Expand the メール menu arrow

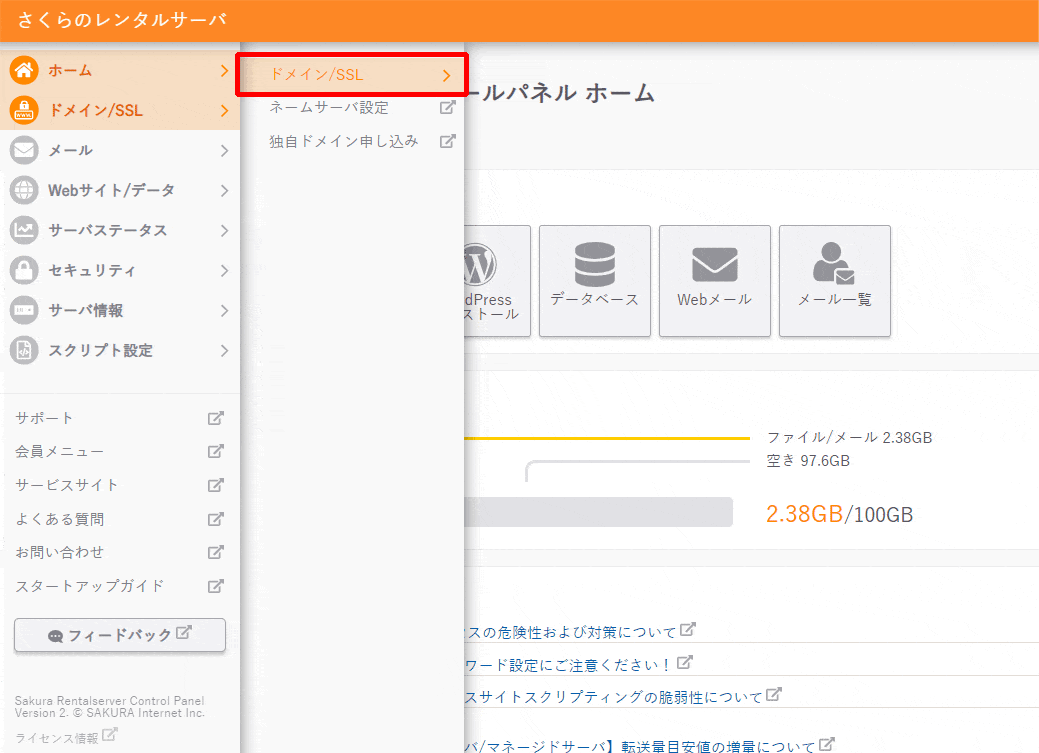[x=224, y=151]
